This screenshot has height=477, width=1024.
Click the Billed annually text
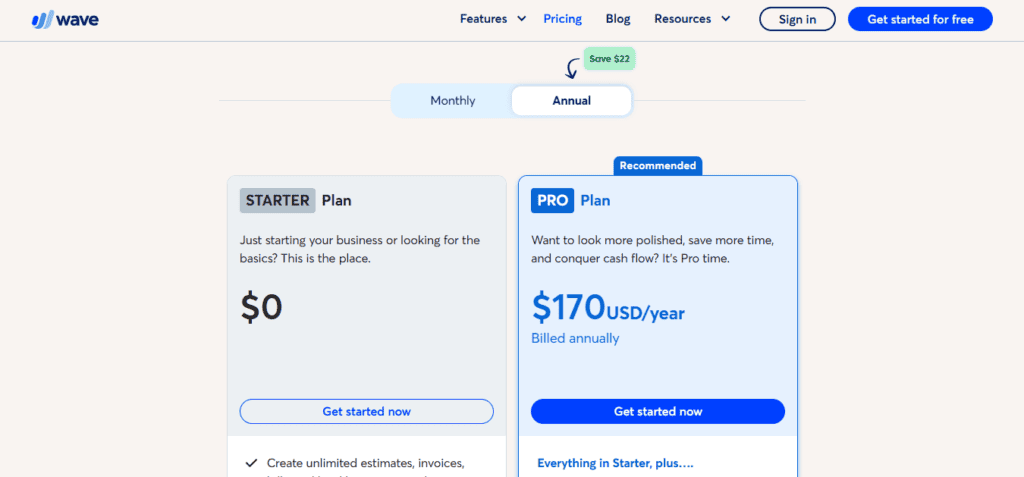point(575,338)
